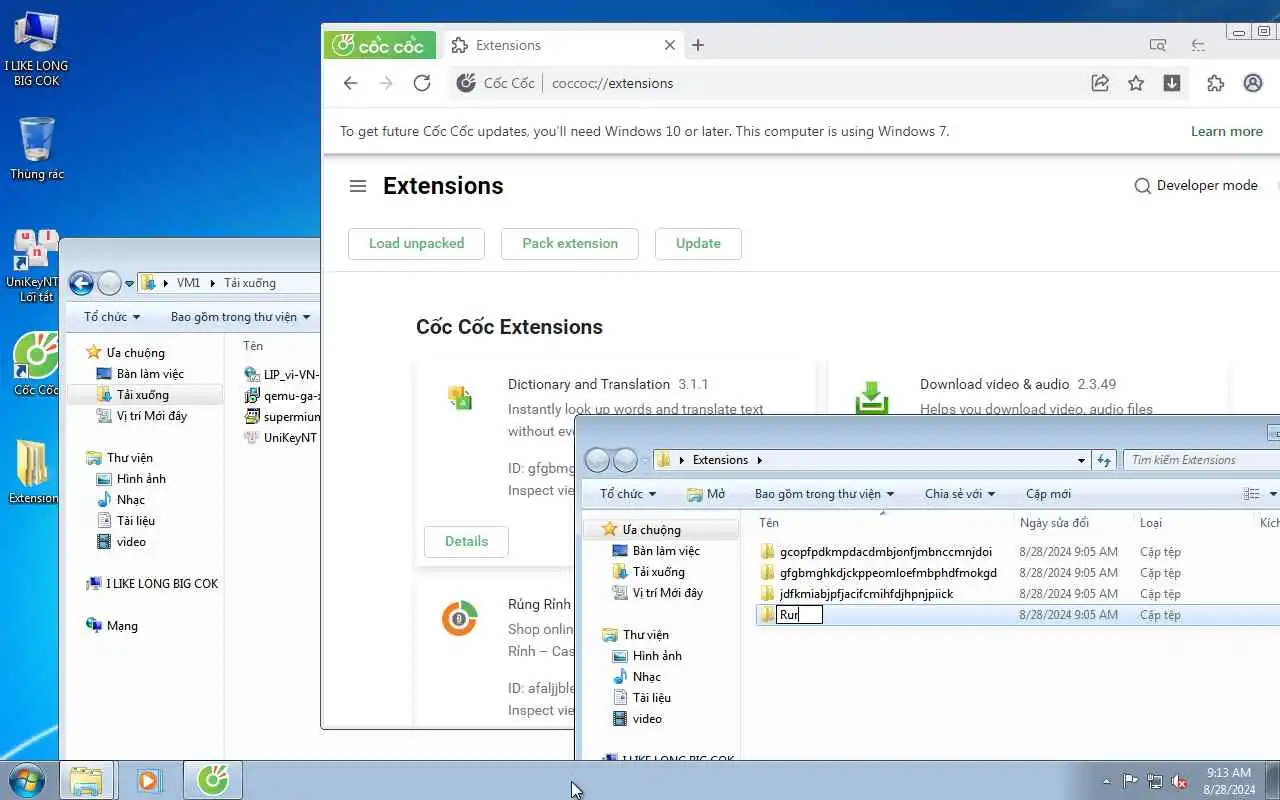Click the Extensions segment in the folder path
Viewport: 1280px width, 800px height.
pyautogui.click(x=720, y=460)
